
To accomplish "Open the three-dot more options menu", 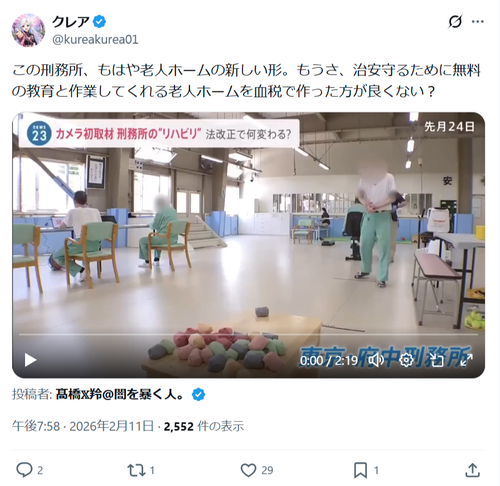I will [477, 22].
